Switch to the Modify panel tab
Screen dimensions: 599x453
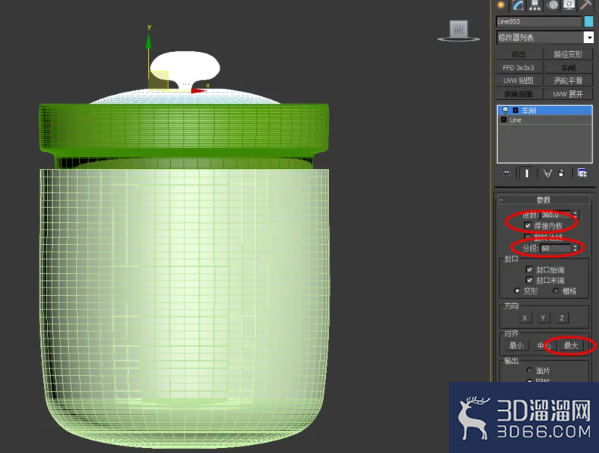click(x=518, y=5)
